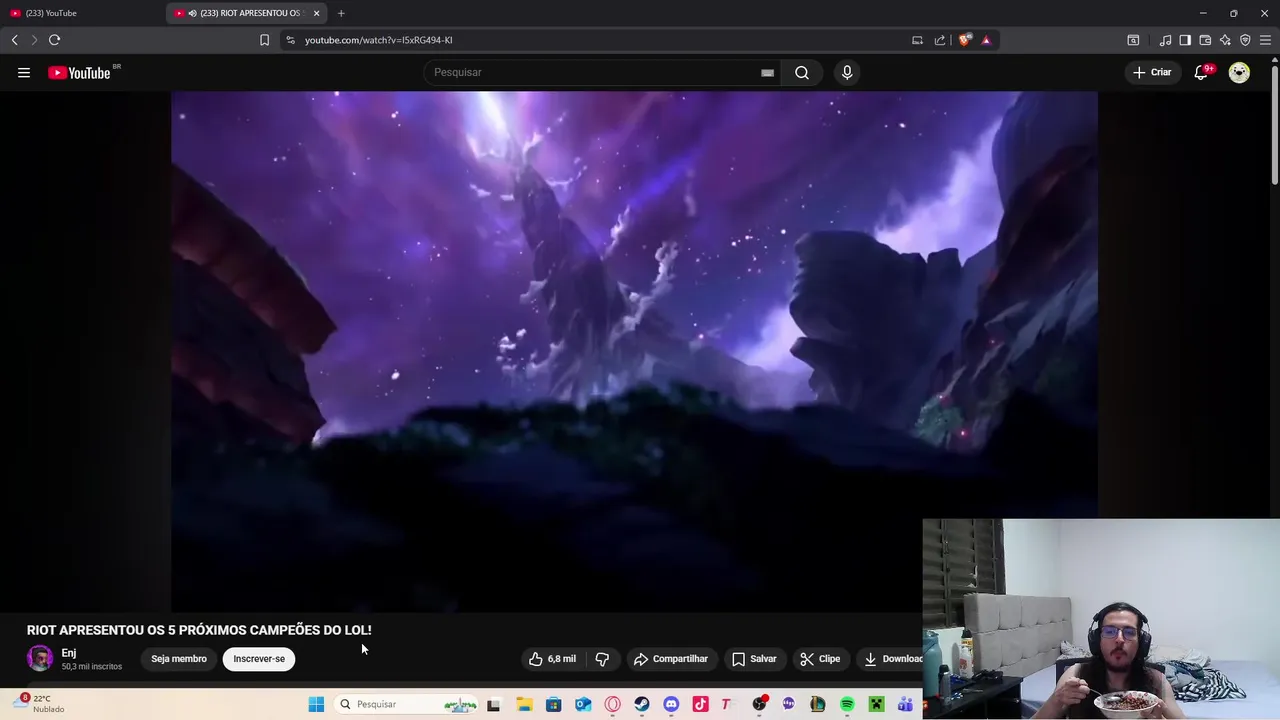The height and width of the screenshot is (720, 1280).
Task: Go forward in browser history
Action: pyautogui.click(x=34, y=40)
